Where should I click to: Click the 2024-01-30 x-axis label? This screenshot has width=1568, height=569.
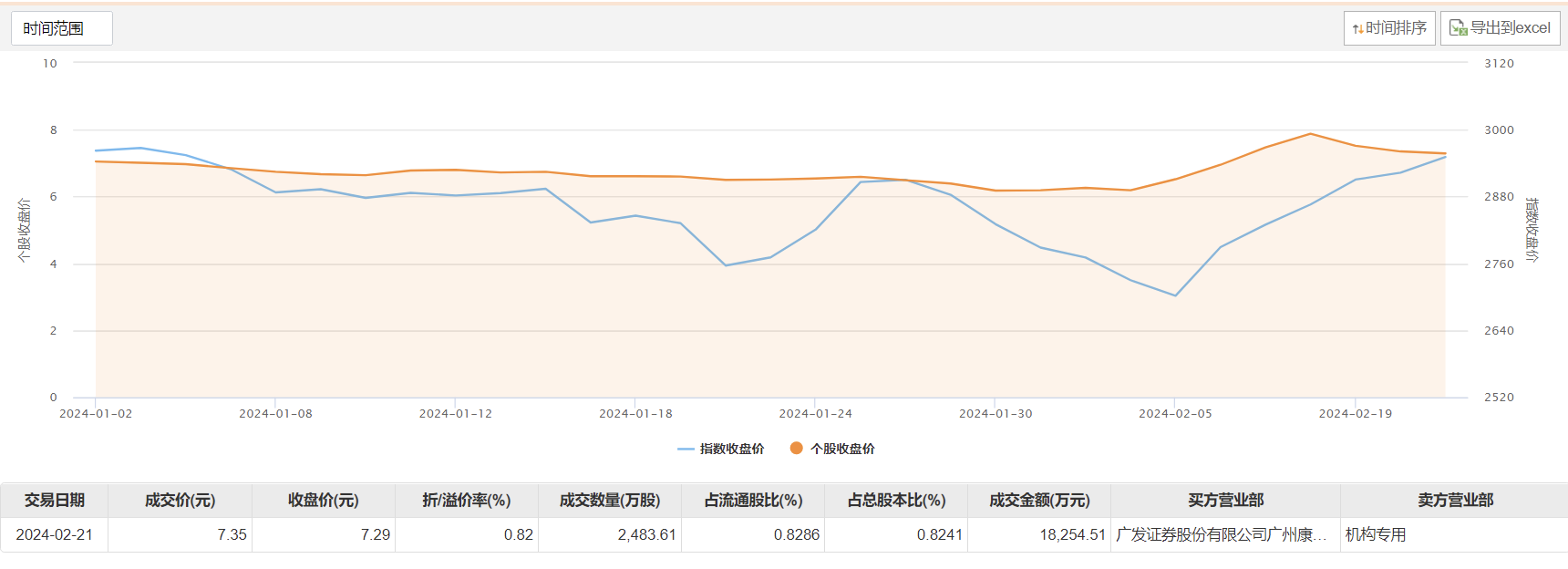(995, 414)
